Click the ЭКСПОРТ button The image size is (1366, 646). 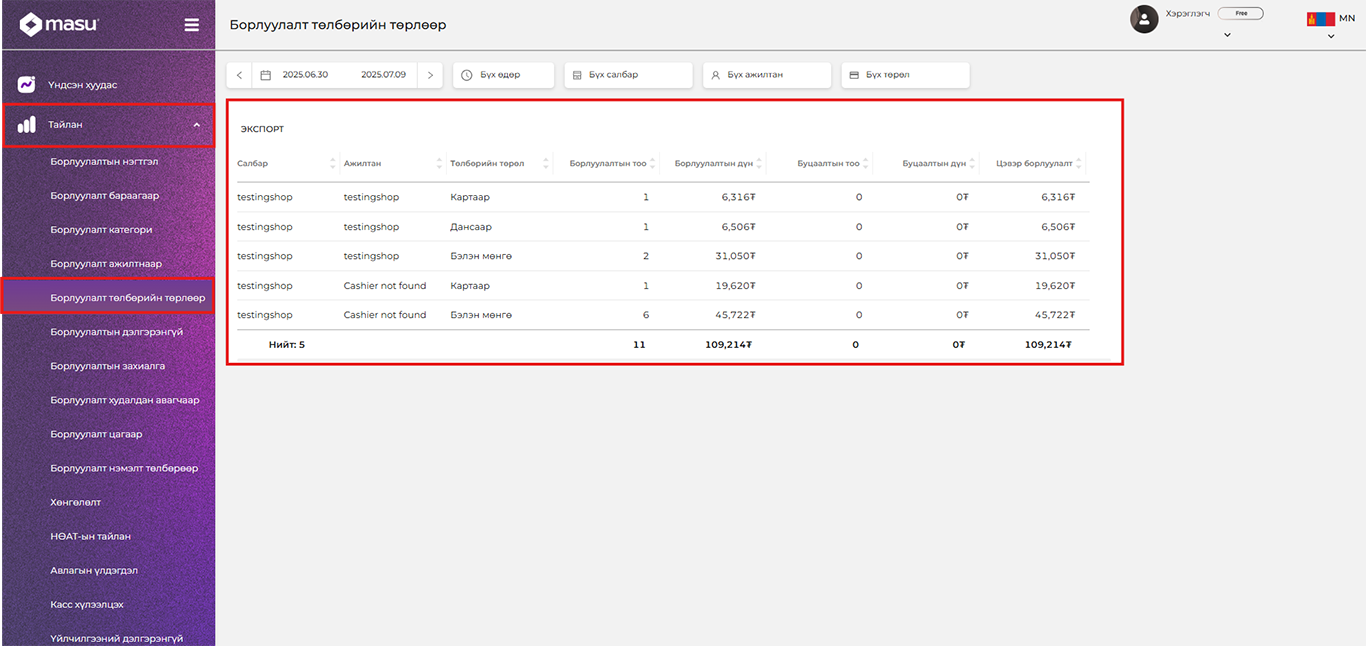point(262,129)
